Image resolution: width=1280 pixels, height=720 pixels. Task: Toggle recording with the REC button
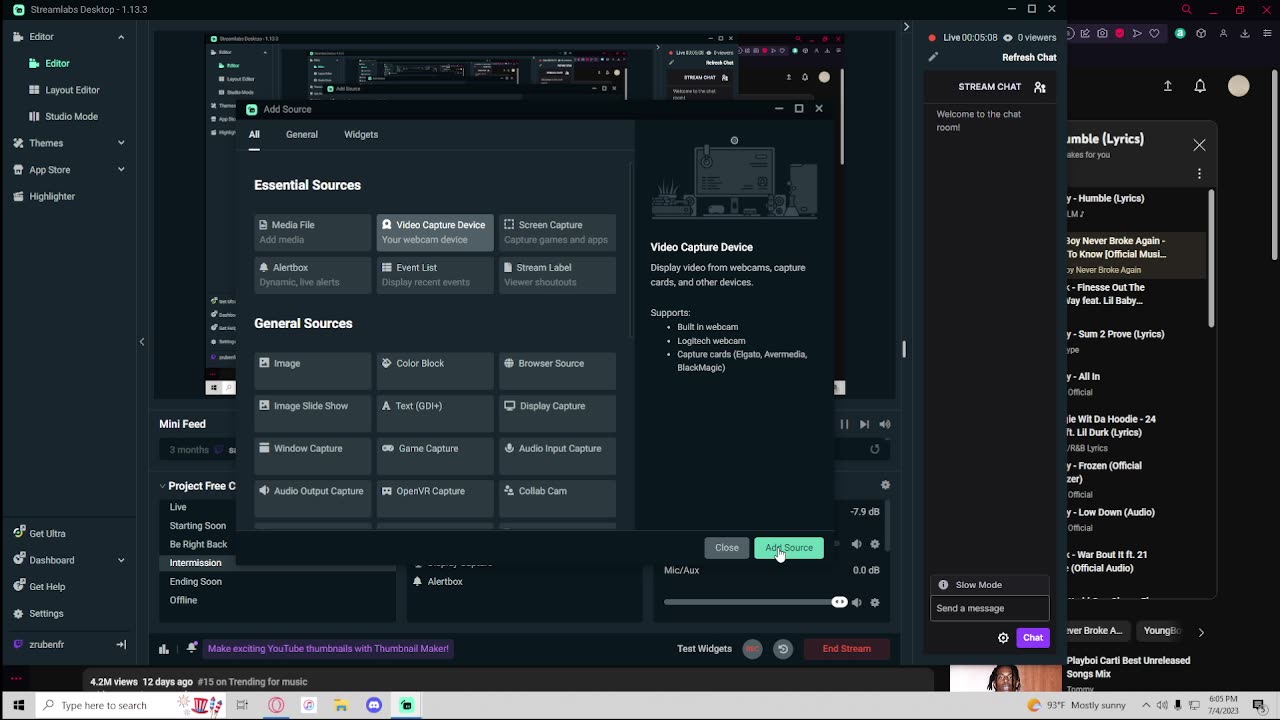(752, 649)
